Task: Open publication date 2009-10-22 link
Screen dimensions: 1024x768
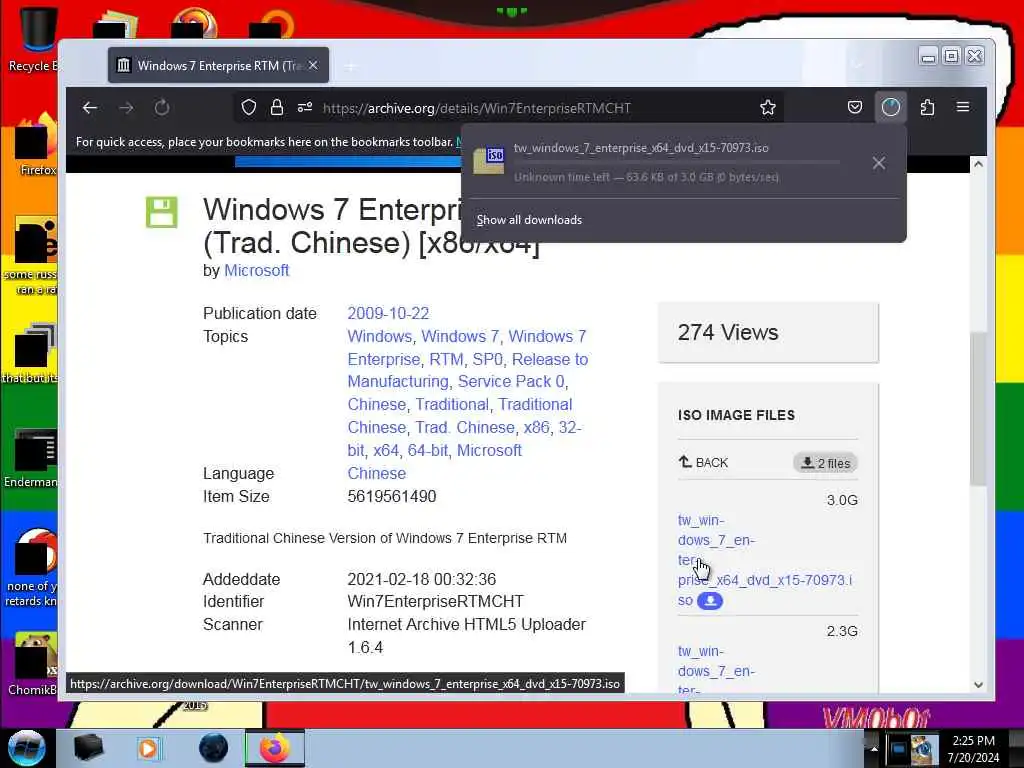Action: (x=388, y=313)
